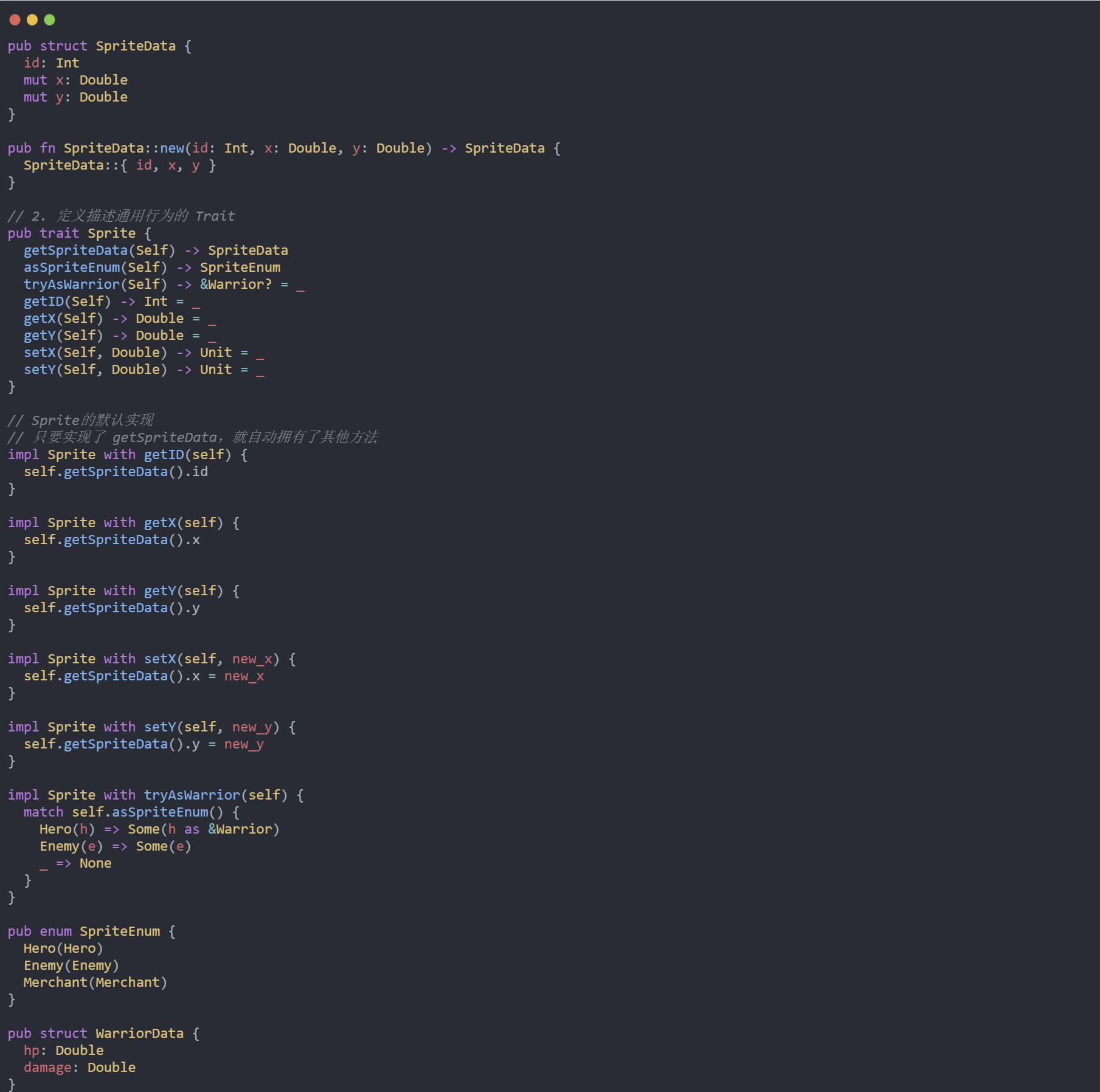1100x1092 pixels.
Task: Click 'pub trait Sprite {' line
Action: 80,233
